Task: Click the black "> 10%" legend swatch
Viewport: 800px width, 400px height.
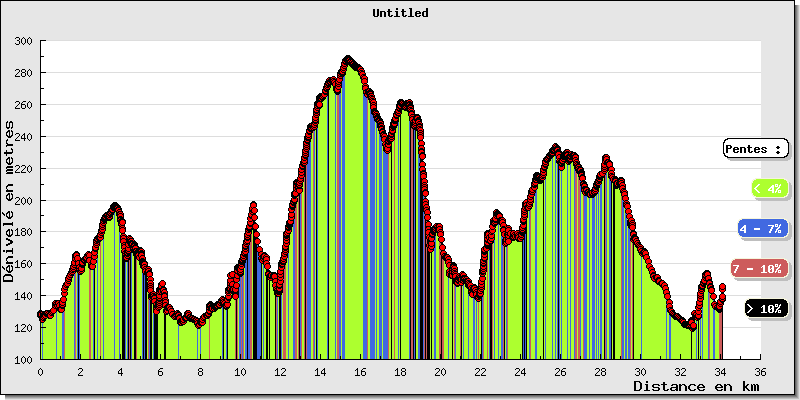Action: 766,309
